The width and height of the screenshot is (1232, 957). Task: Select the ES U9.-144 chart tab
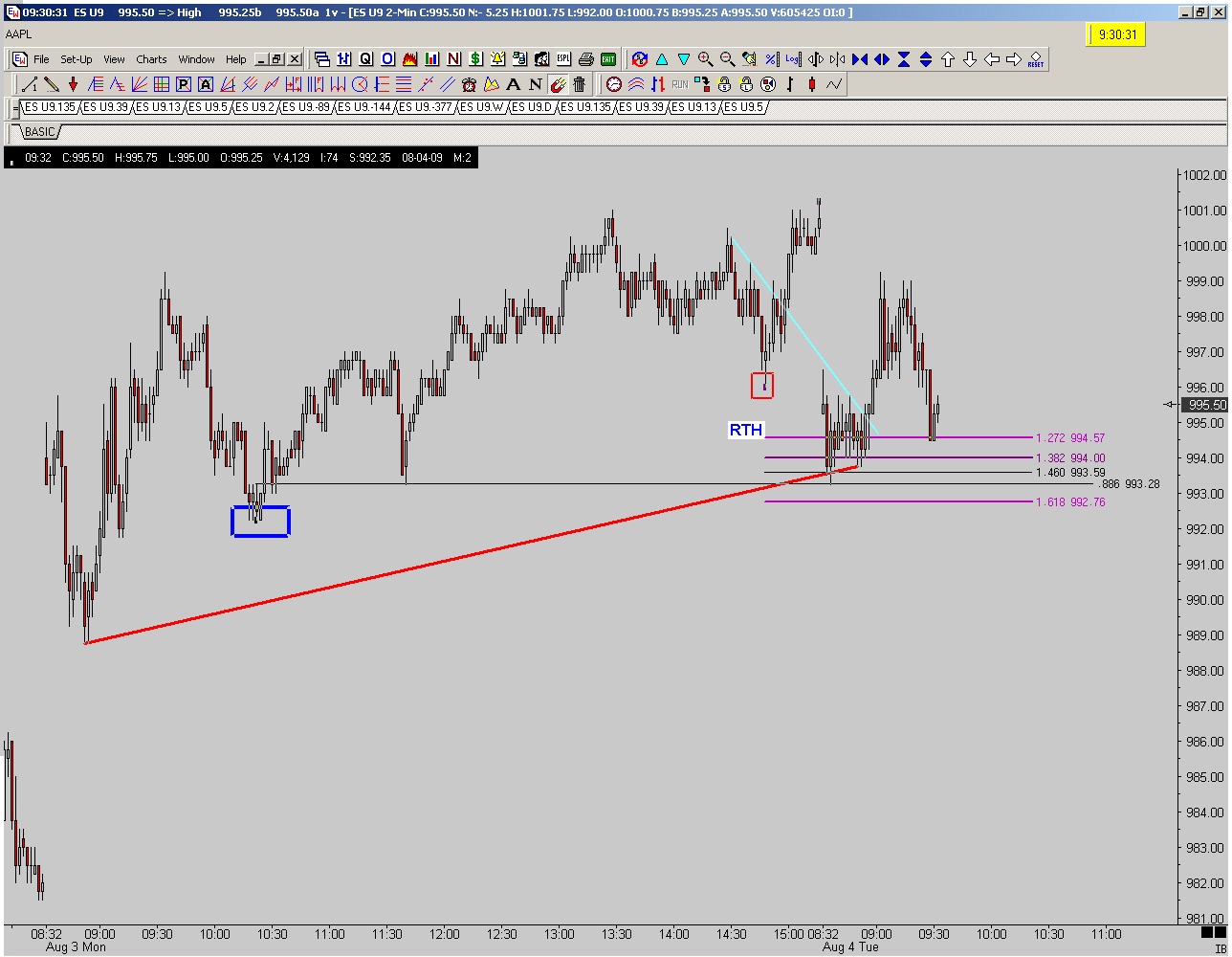click(x=363, y=107)
